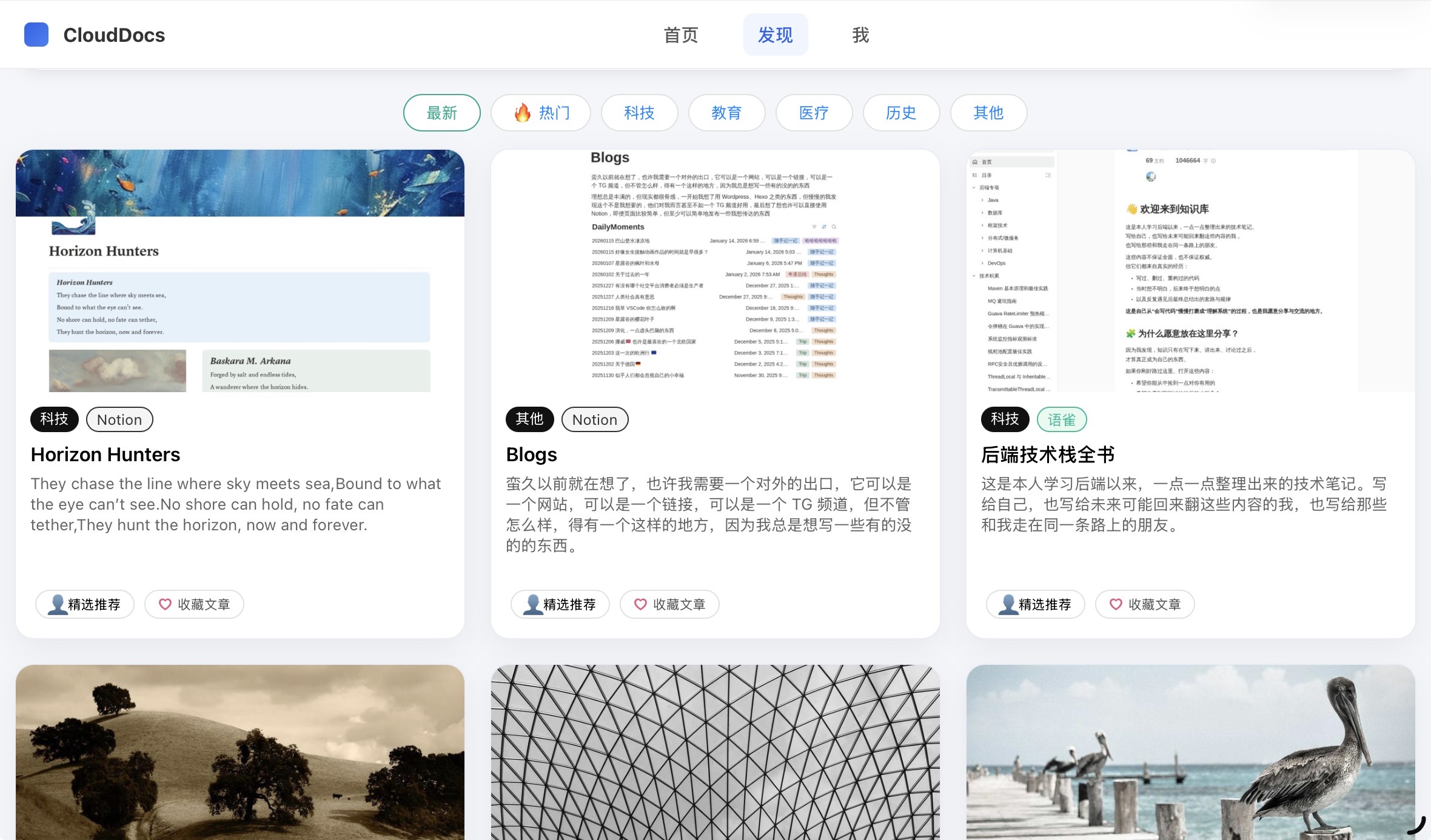The width and height of the screenshot is (1431, 840).
Task: Click avatar icon in 后端技术栈全书 精选推荐
Action: coord(1008,604)
